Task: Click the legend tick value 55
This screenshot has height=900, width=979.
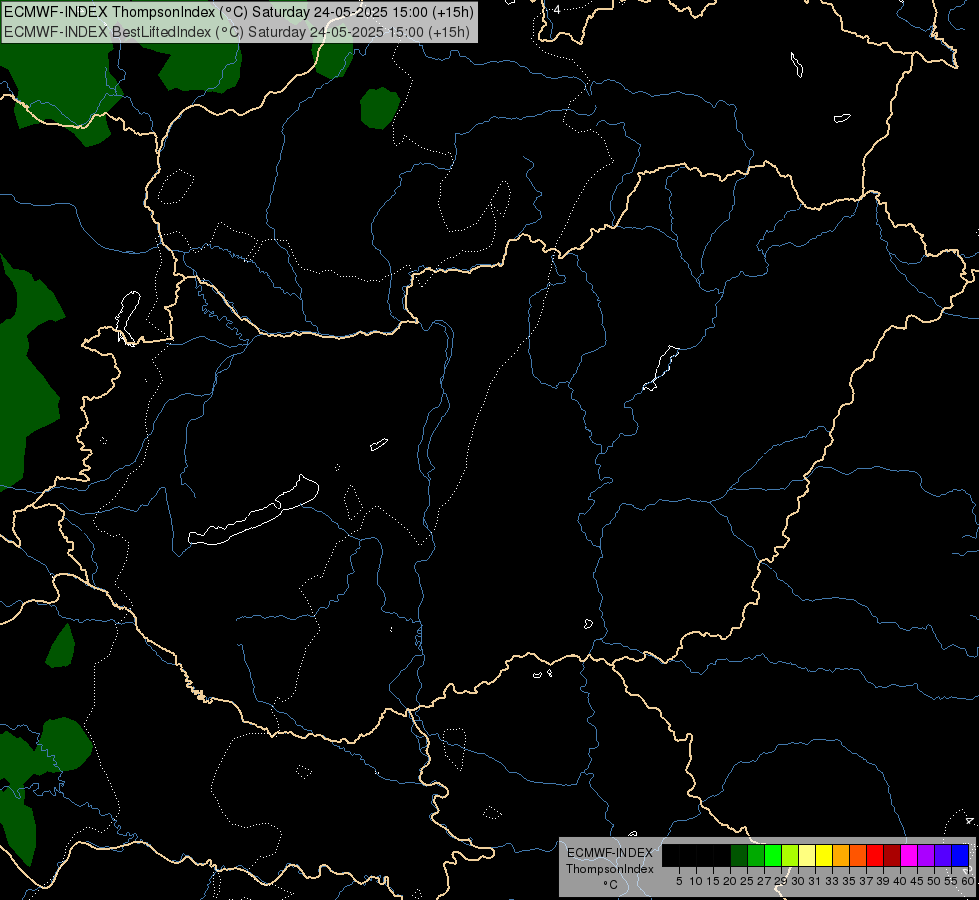Action: tap(951, 881)
